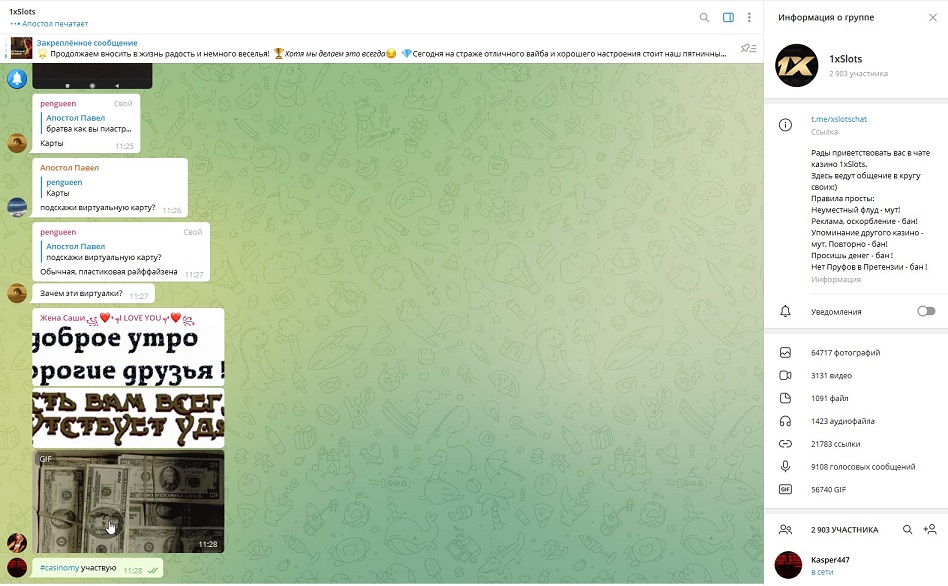Click the microphone voice icon
The width and height of the screenshot is (948, 586).
click(x=785, y=466)
